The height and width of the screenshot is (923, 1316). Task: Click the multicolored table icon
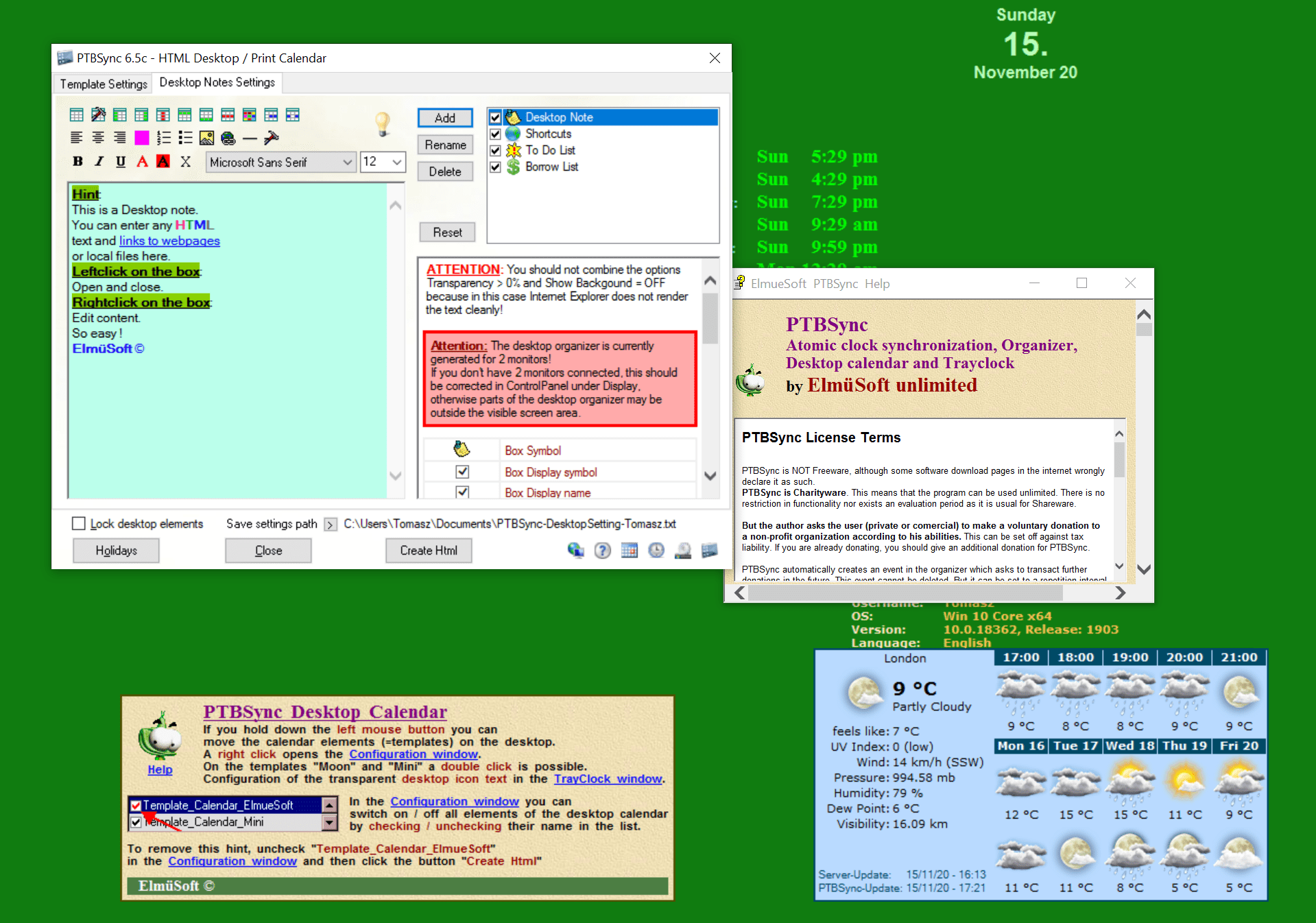pos(250,115)
